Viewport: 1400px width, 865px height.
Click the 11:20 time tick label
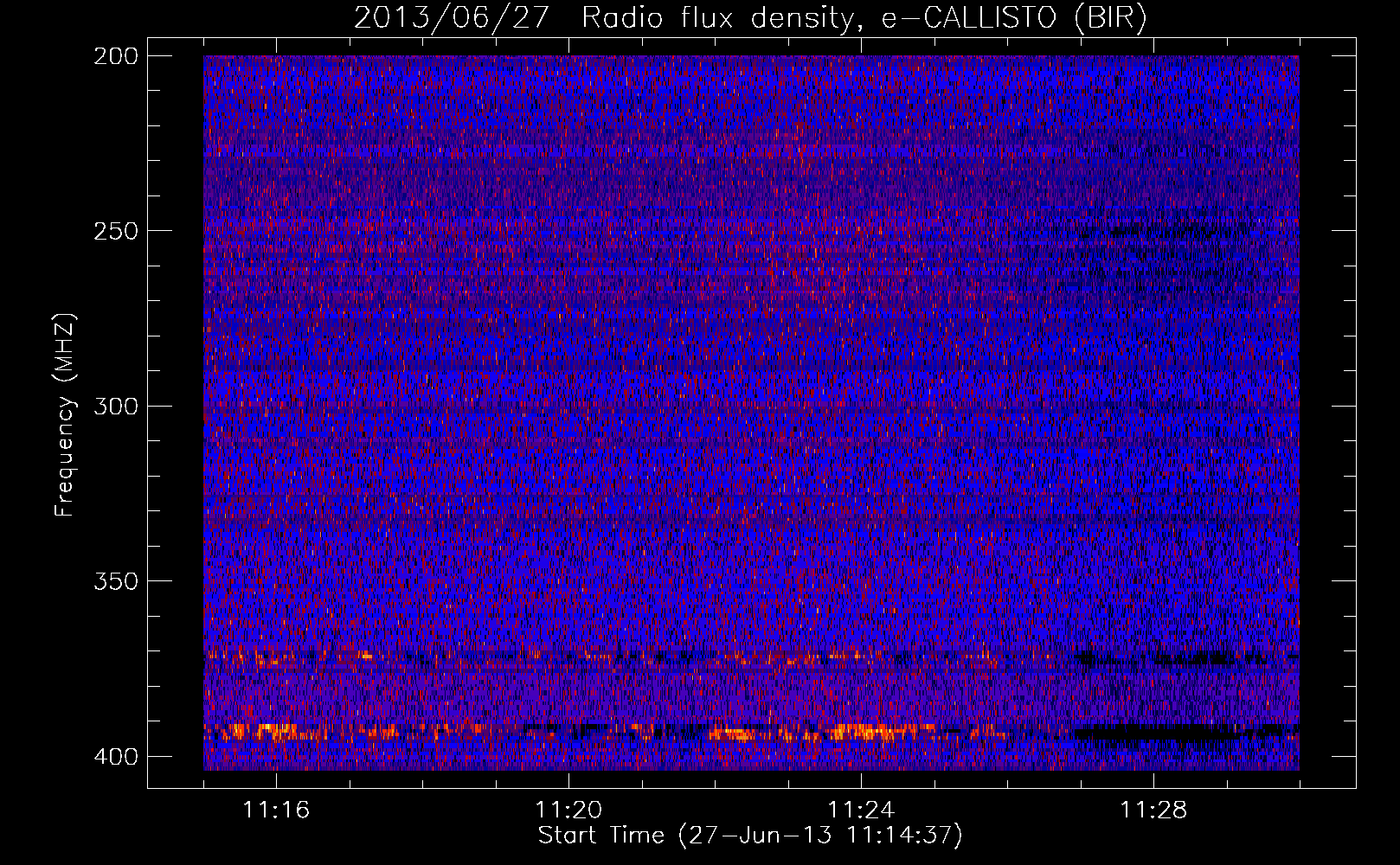[568, 811]
